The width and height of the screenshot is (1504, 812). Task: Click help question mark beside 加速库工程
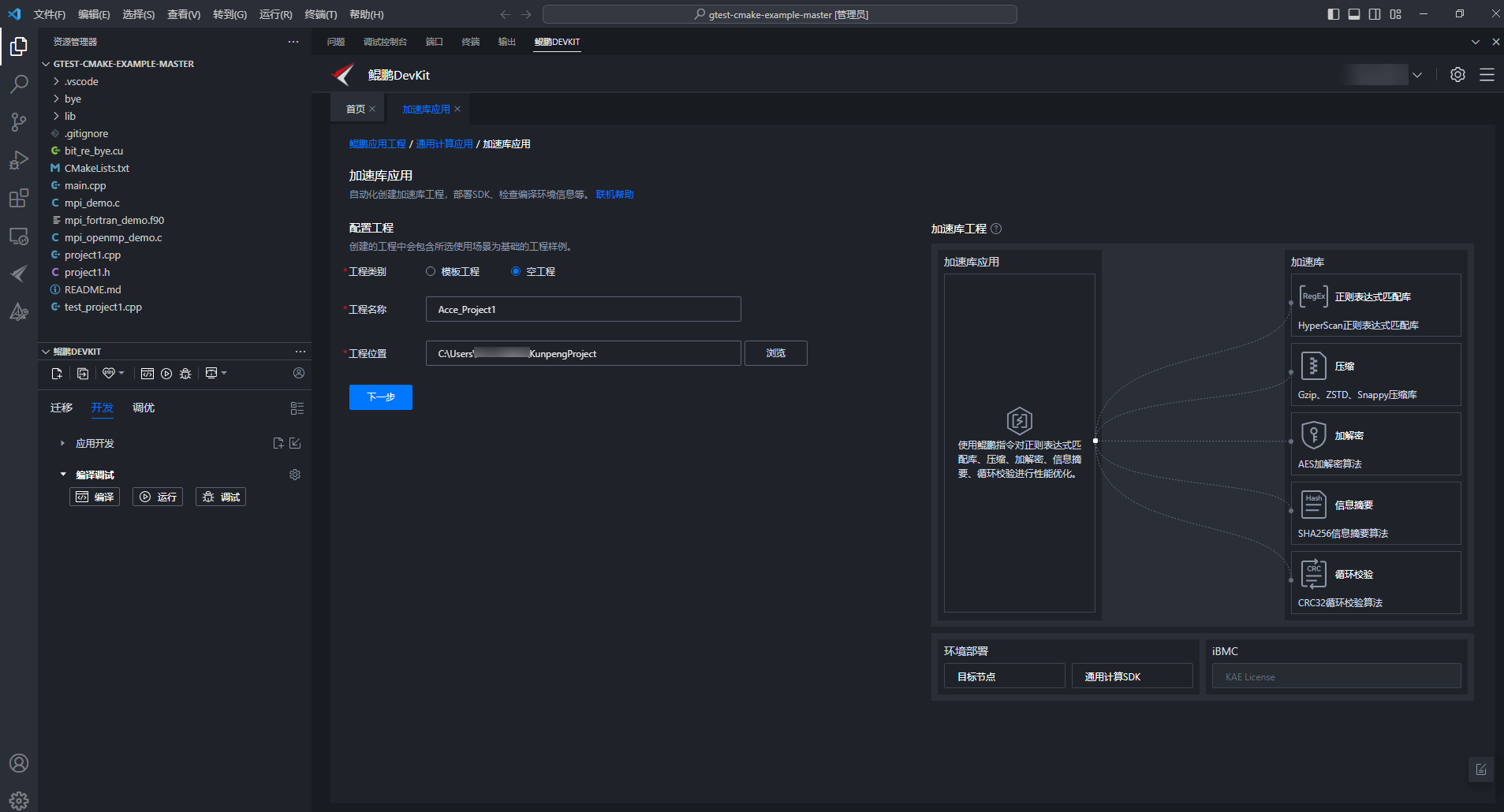(x=996, y=229)
